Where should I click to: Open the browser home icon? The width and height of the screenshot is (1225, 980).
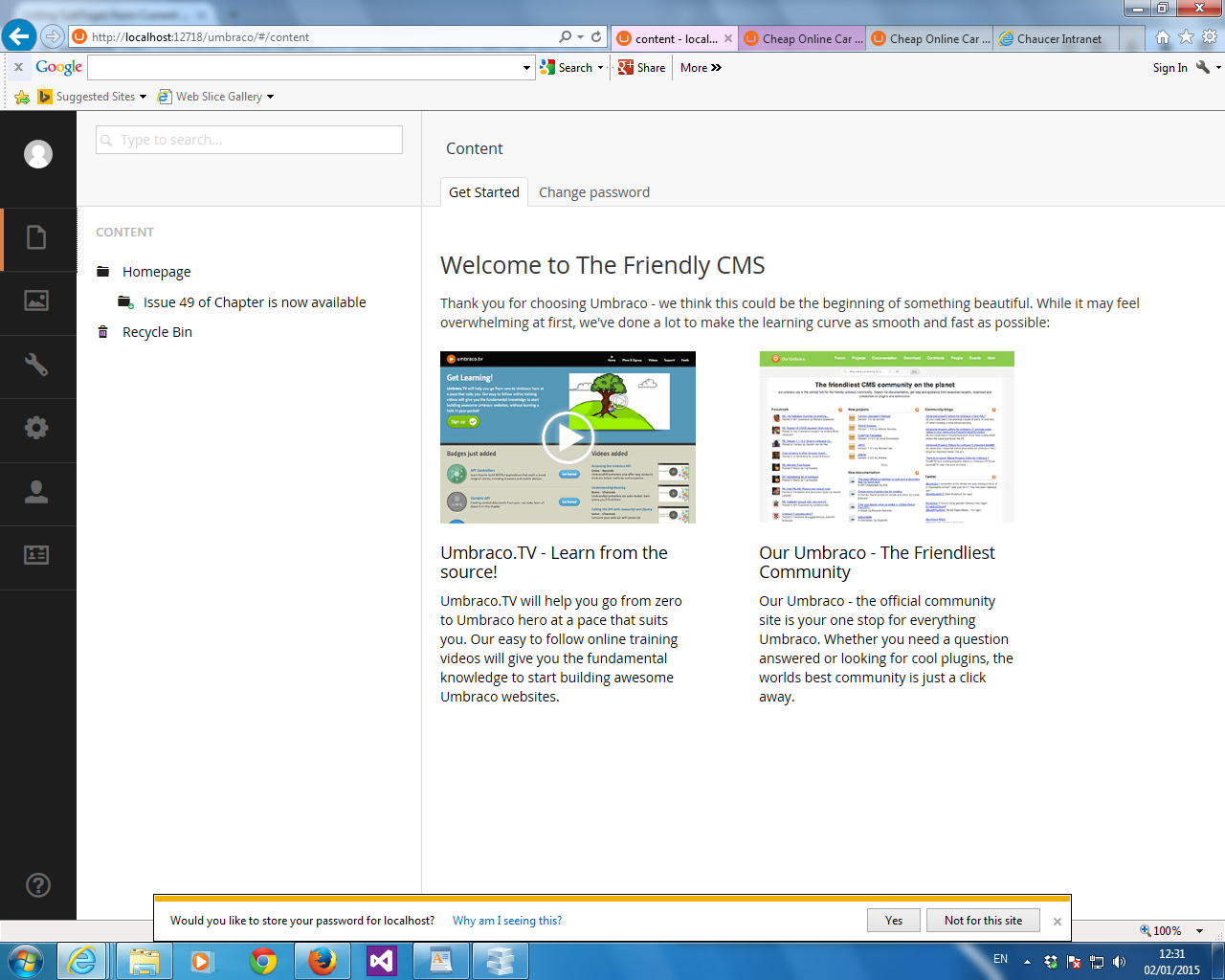coord(1163,37)
